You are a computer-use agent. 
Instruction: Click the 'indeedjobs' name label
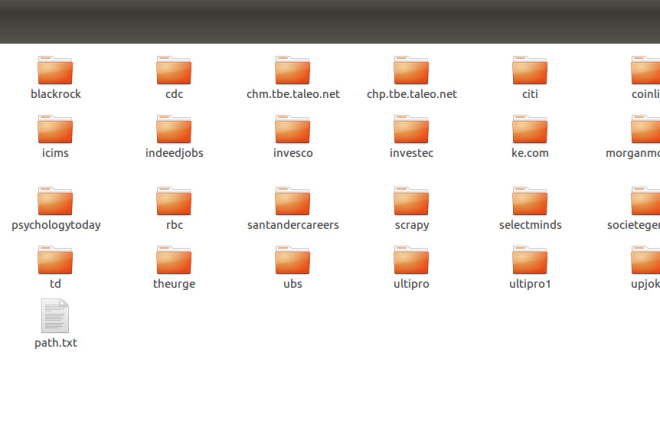pos(174,153)
